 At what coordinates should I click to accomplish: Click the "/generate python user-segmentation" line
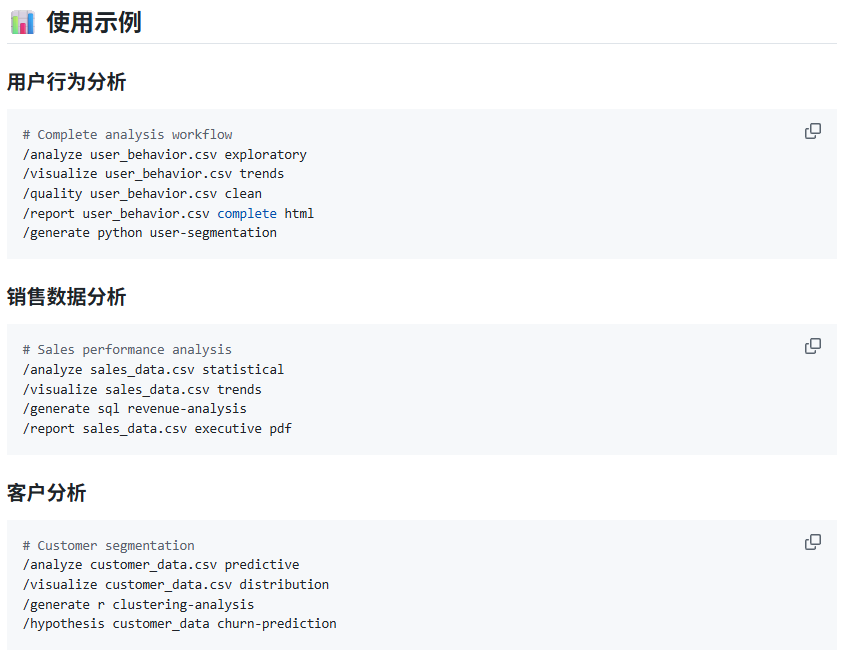149,233
